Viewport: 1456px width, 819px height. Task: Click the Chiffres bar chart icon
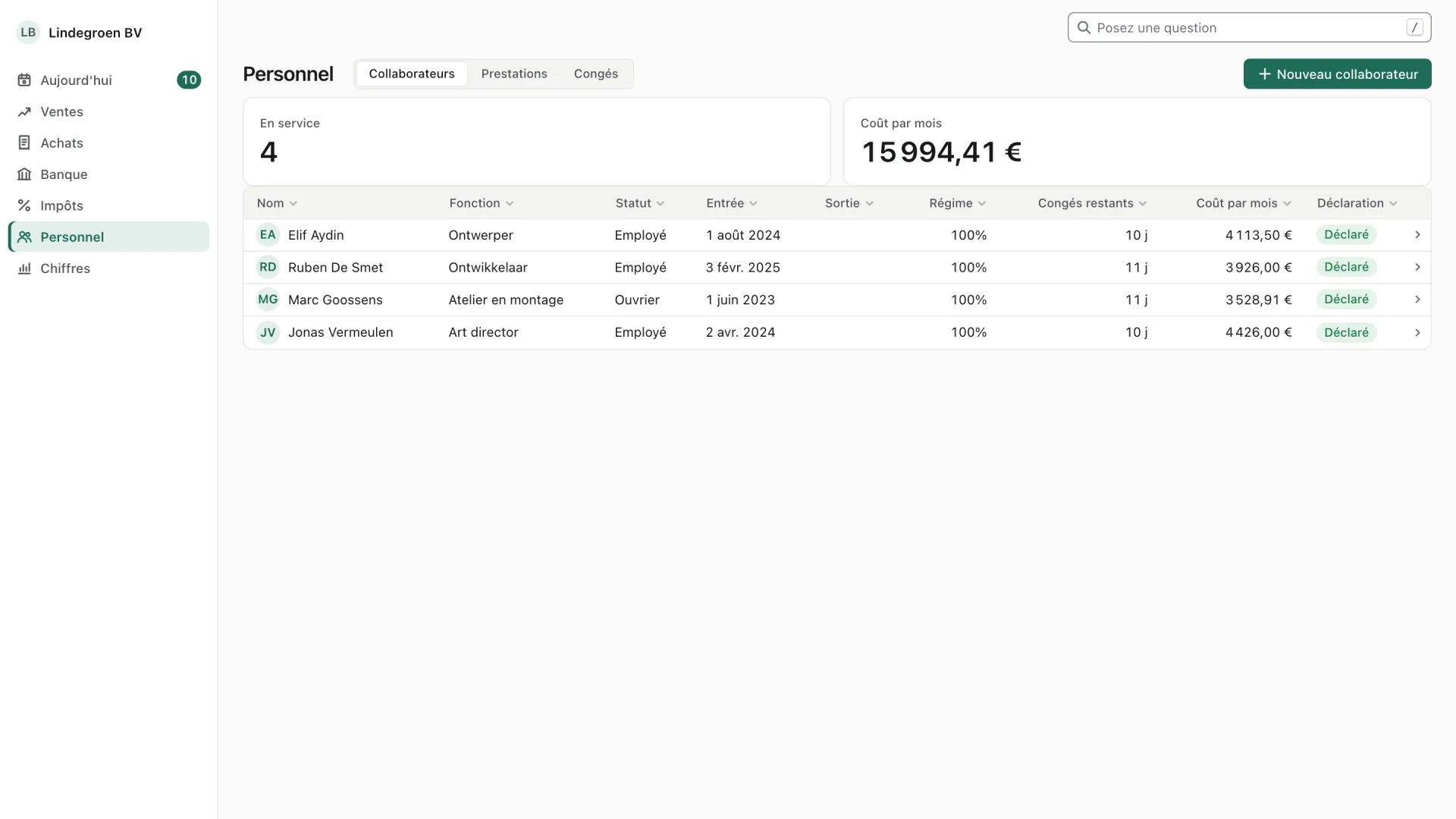pyautogui.click(x=24, y=268)
